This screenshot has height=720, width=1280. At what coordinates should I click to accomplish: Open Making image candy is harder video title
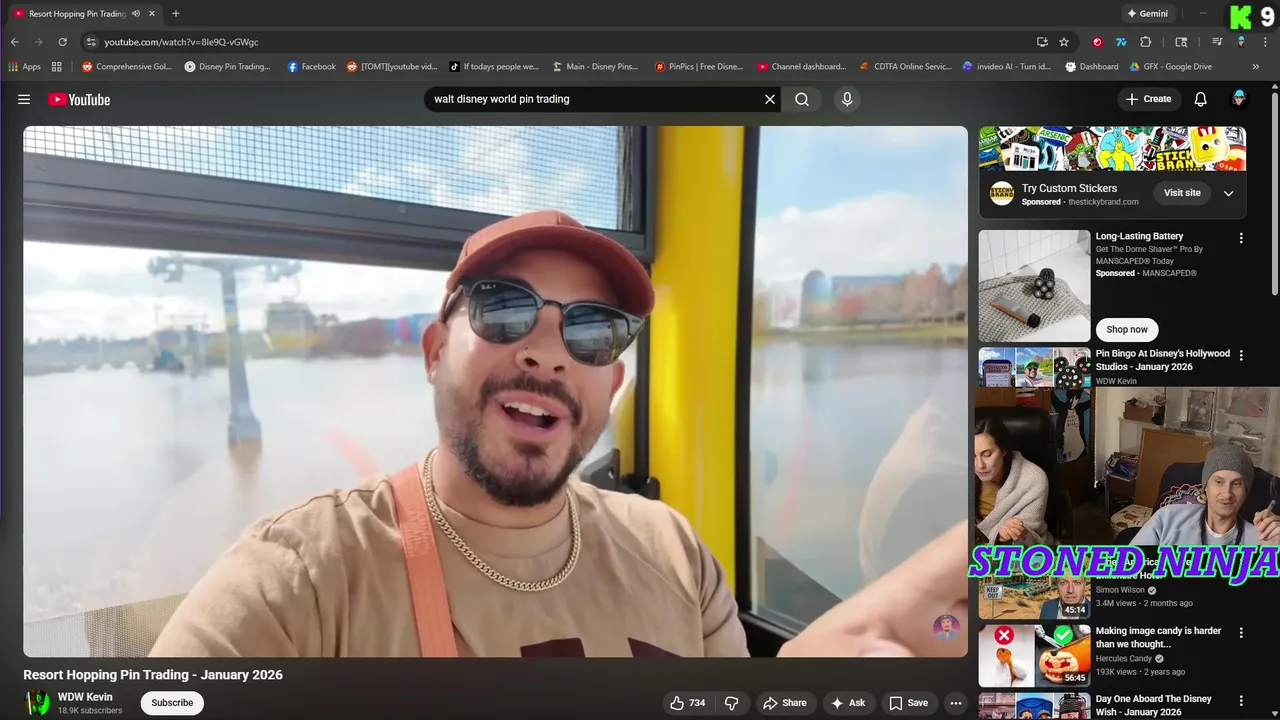[x=1158, y=637]
